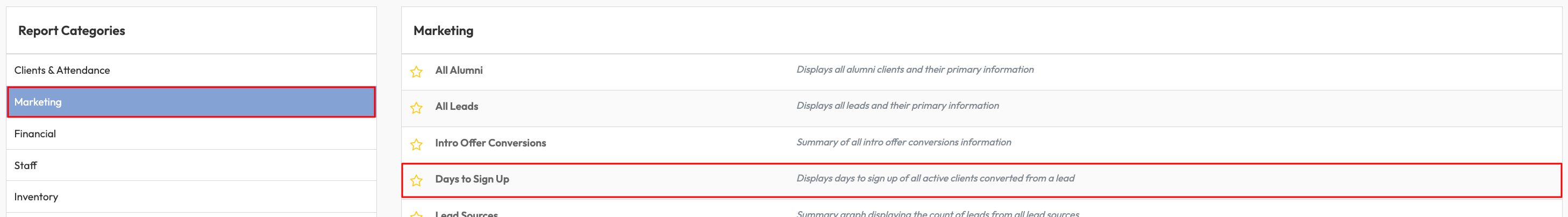Select the Marketing report category
The image size is (1568, 217).
[38, 102]
